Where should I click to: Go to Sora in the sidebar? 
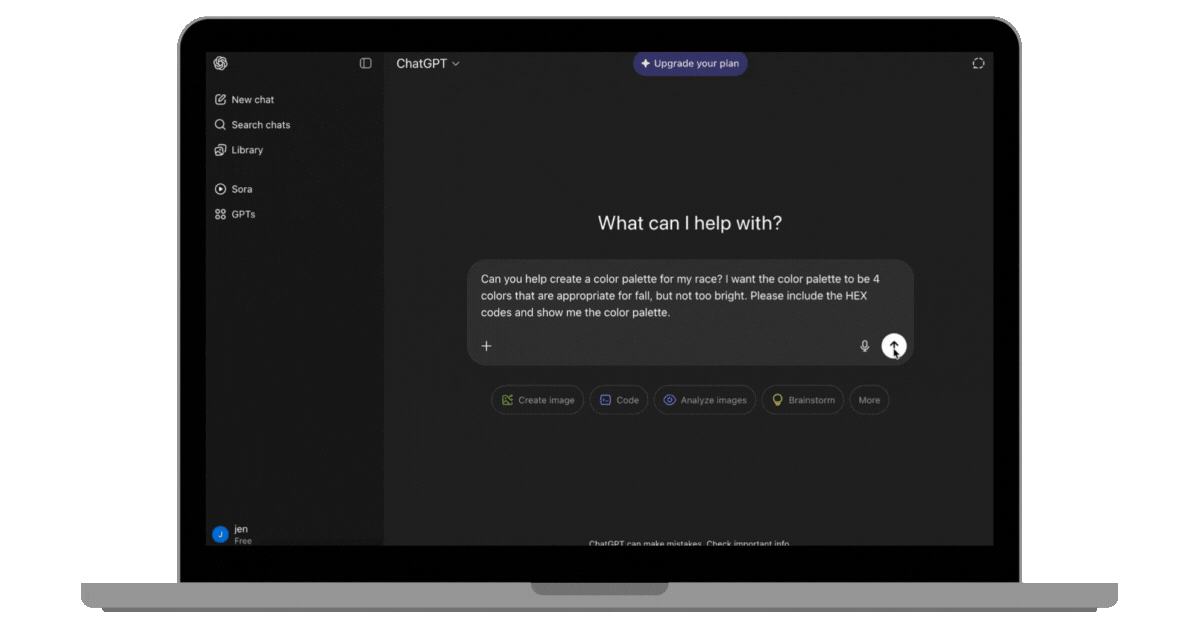[234, 189]
